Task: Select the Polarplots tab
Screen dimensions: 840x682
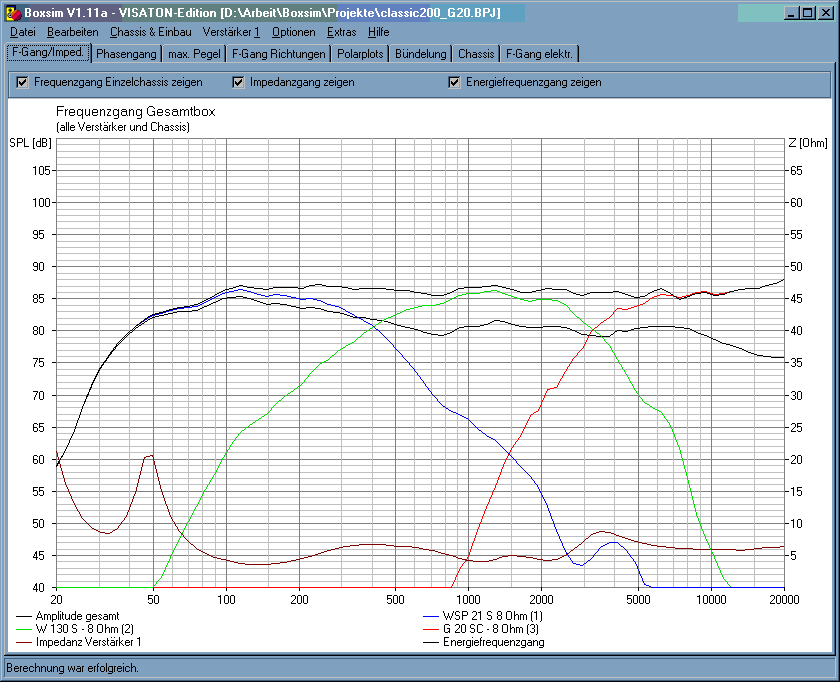Action: pyautogui.click(x=360, y=54)
